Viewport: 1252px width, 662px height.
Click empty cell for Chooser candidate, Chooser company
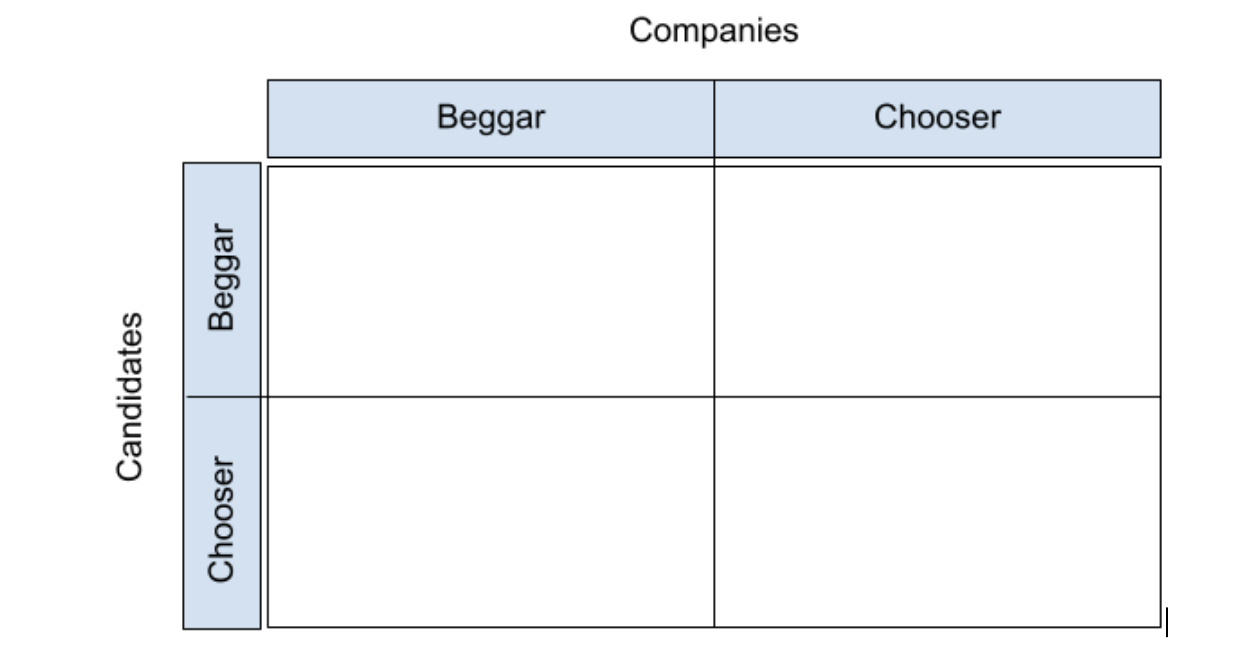(937, 512)
